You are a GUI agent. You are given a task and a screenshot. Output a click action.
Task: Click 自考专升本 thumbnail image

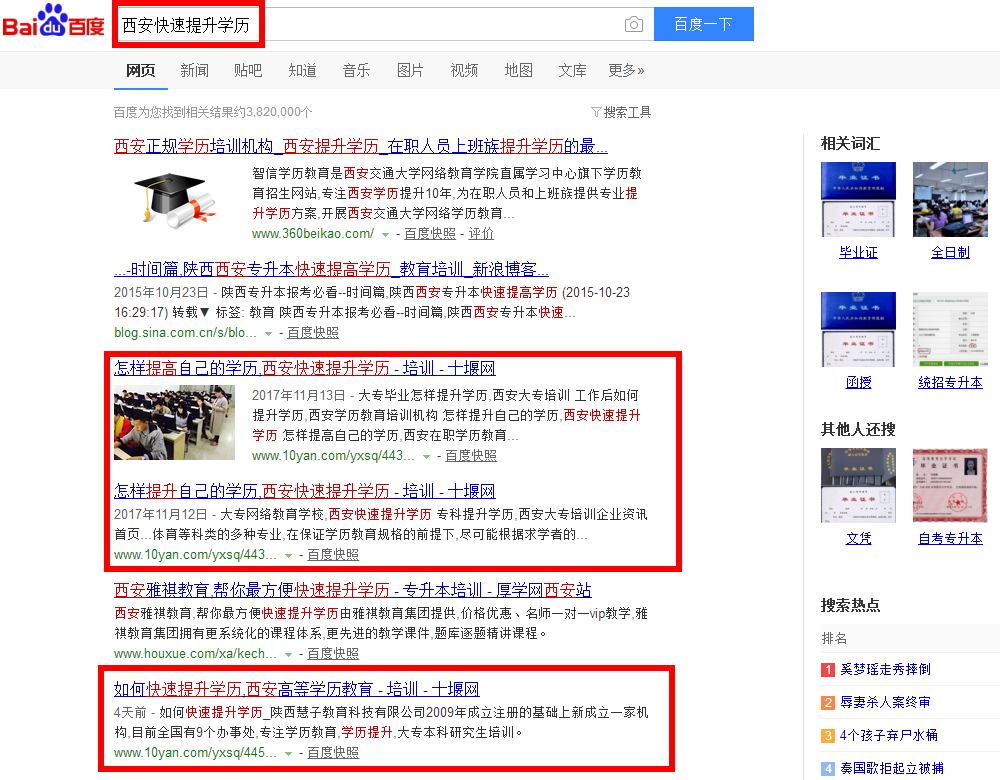pyautogui.click(x=950, y=485)
